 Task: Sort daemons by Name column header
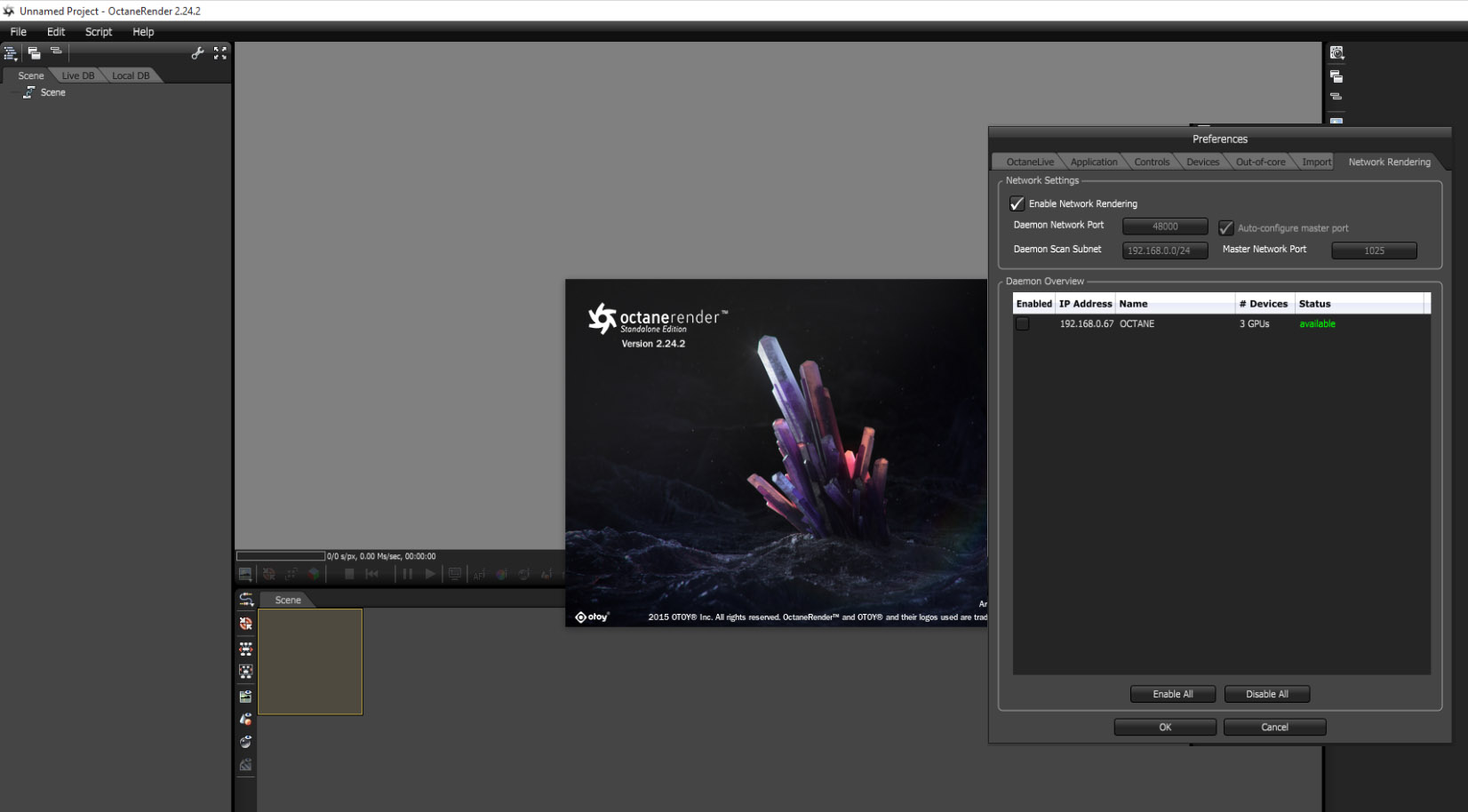[1176, 304]
